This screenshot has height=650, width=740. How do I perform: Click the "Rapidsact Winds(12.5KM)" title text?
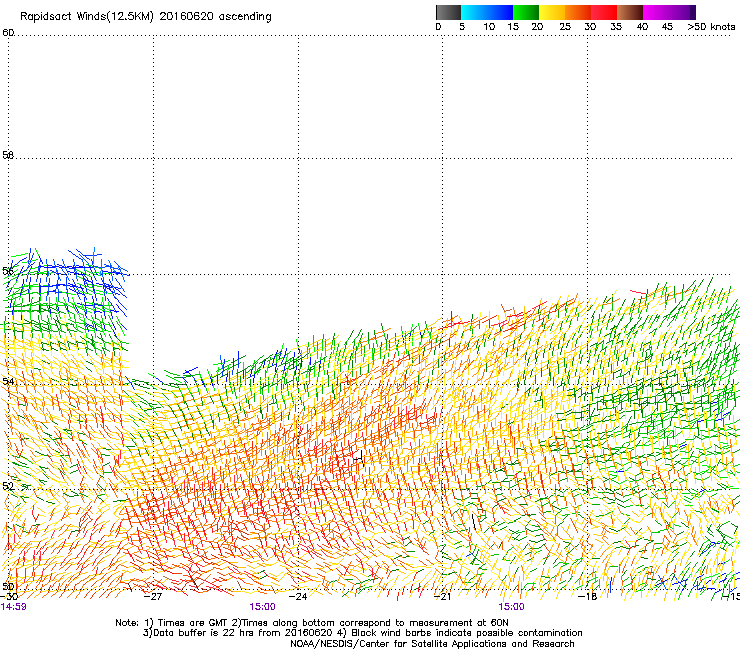[x=87, y=17]
